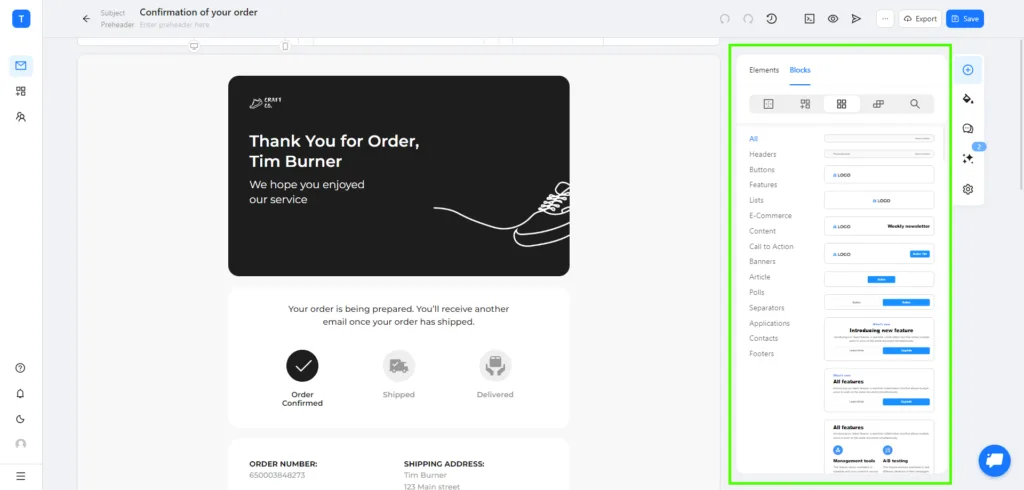Click the Export button
Viewport: 1024px width, 490px height.
tap(920, 19)
